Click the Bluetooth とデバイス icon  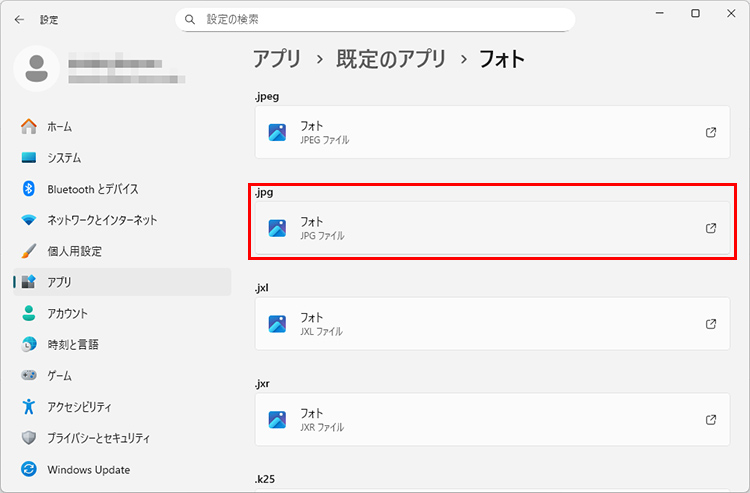[29, 189]
